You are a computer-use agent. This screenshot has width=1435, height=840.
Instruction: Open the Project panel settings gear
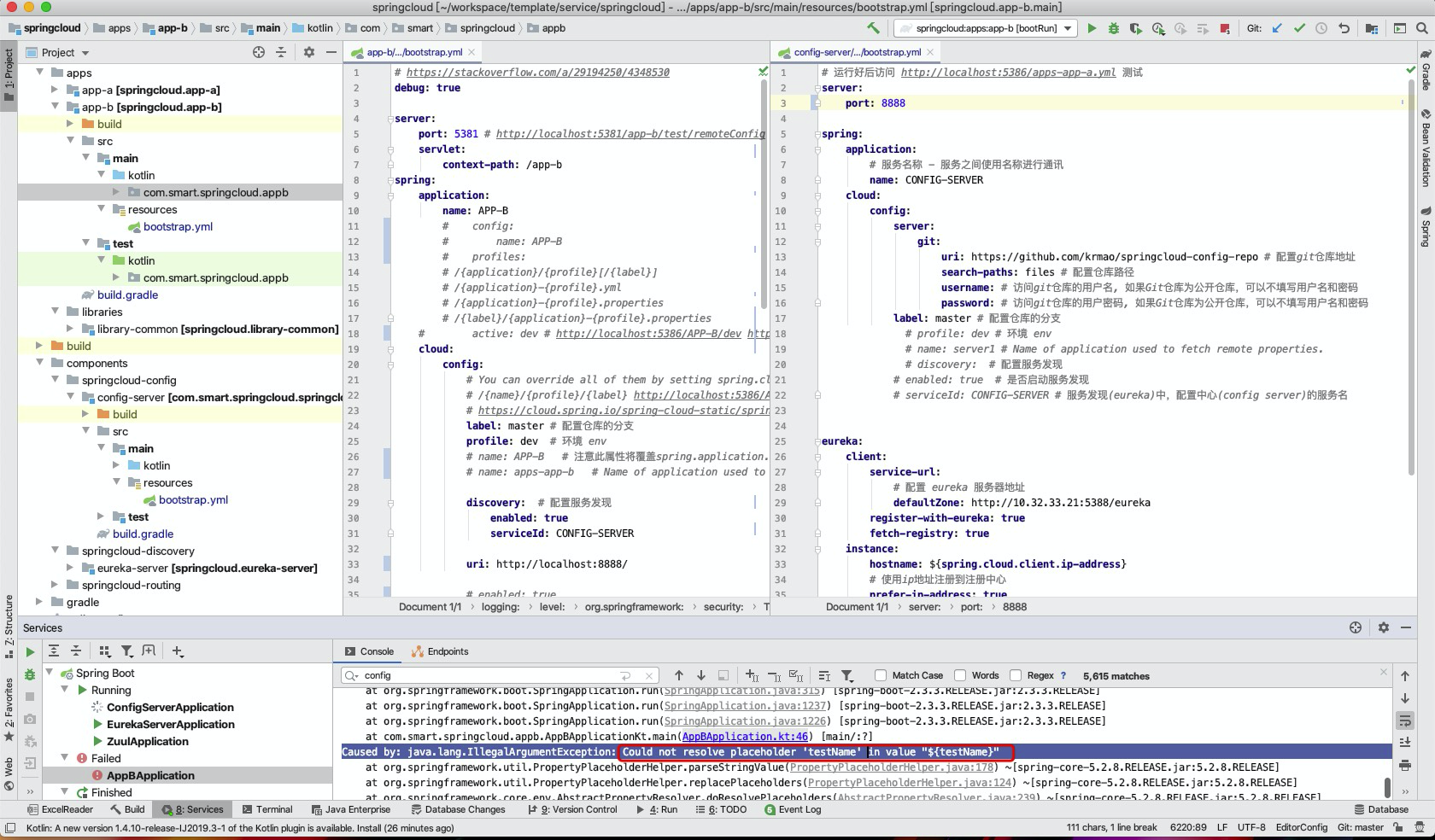tap(308, 52)
